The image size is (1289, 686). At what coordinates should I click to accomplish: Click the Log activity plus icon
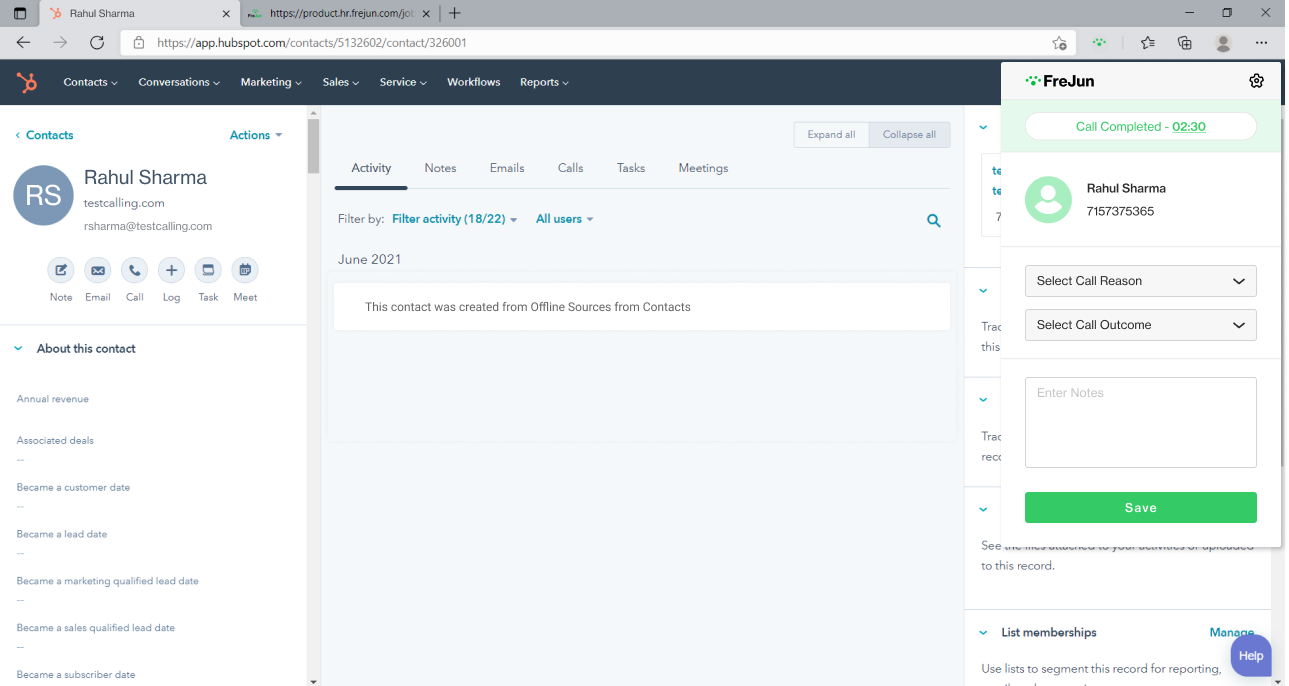(172, 270)
